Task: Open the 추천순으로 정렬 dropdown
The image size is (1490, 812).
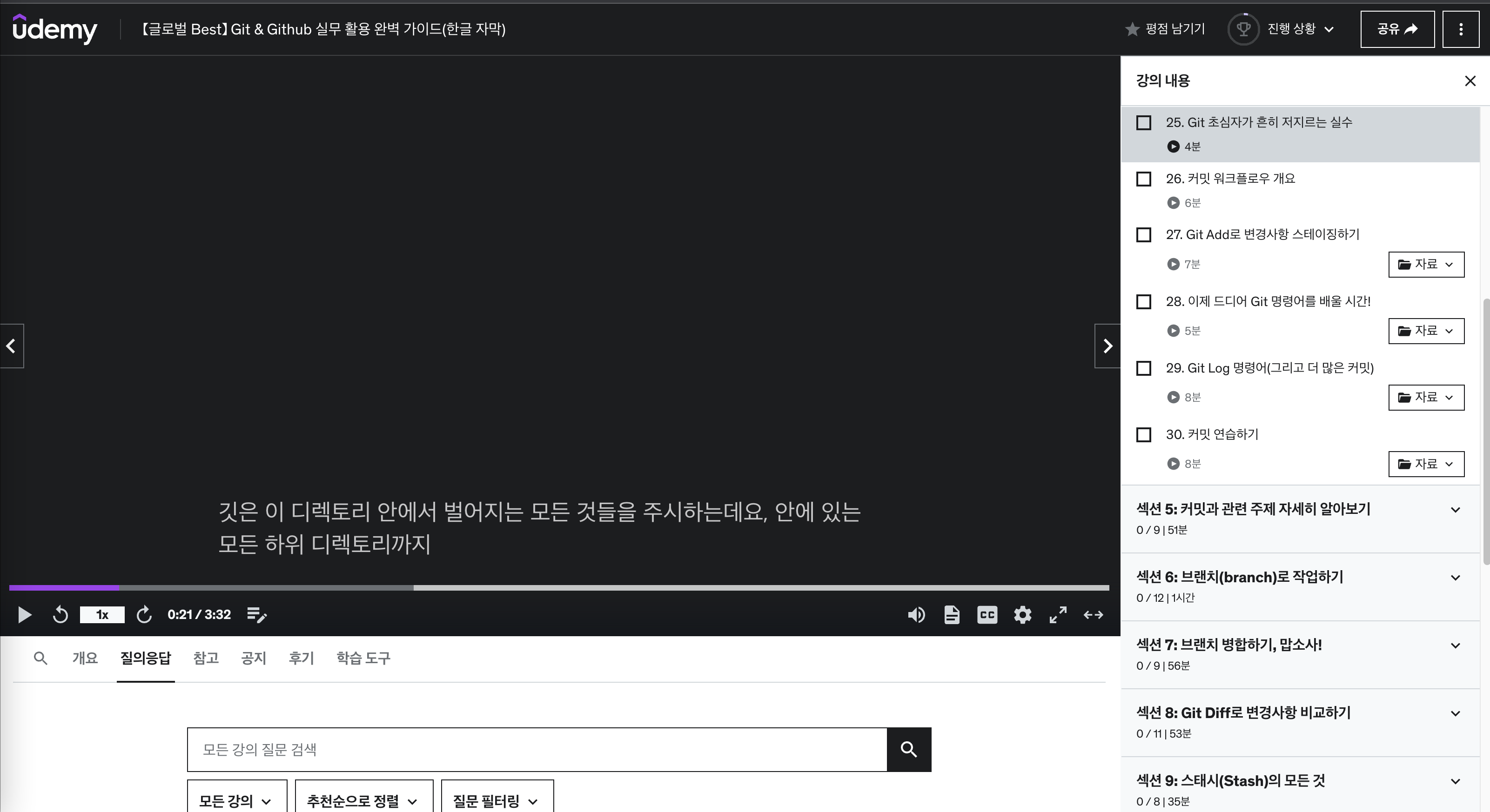Action: [x=363, y=800]
